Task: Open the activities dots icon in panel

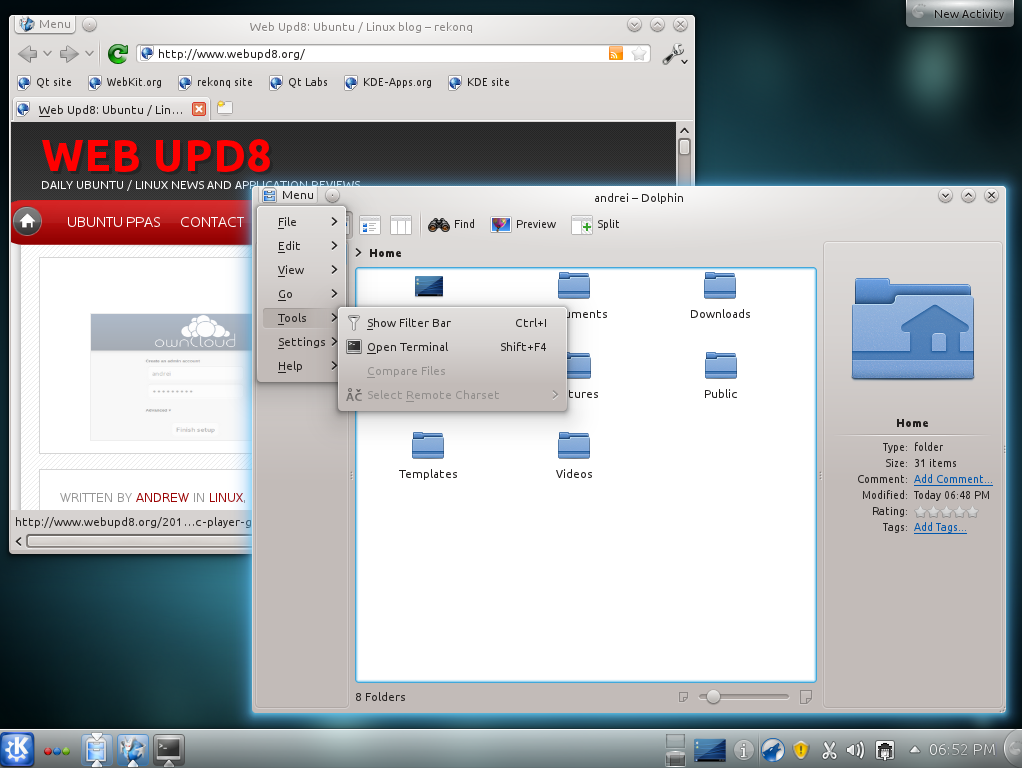Action: [x=57, y=751]
